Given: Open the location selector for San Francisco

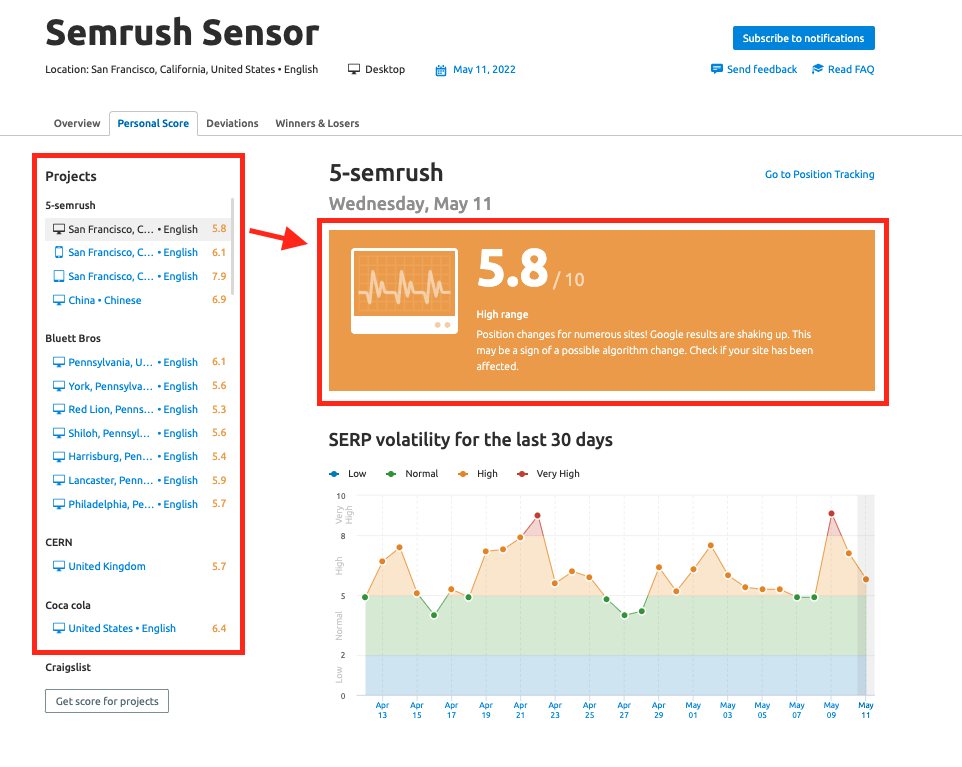Looking at the screenshot, I should point(181,70).
